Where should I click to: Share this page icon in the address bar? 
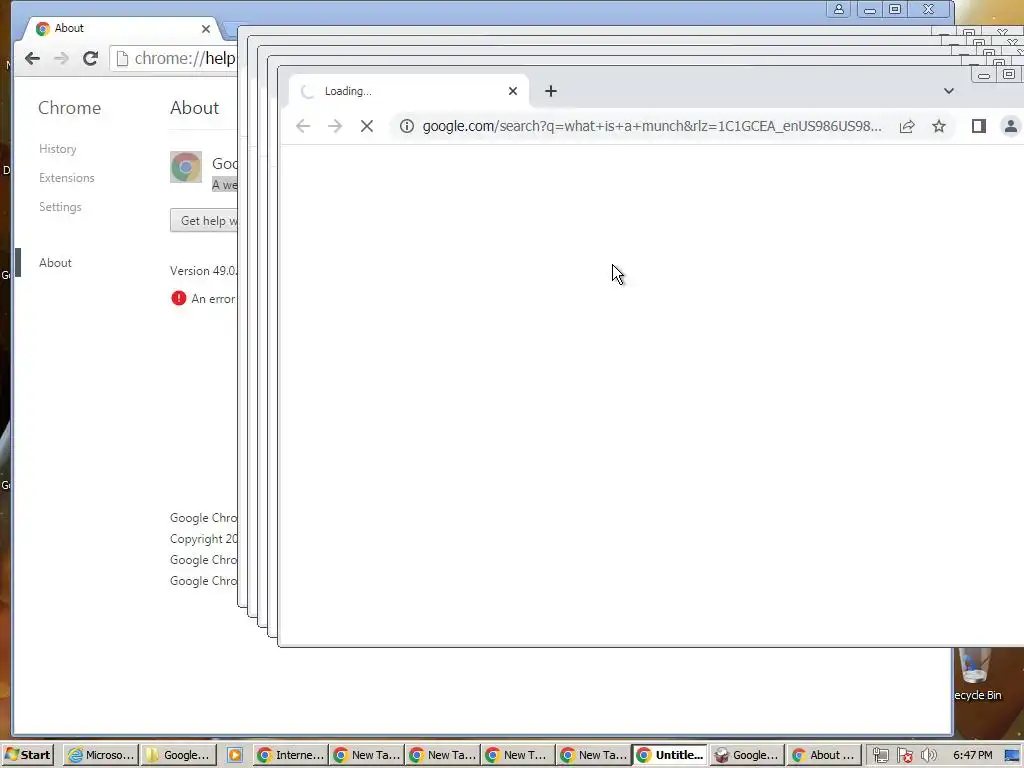[907, 126]
